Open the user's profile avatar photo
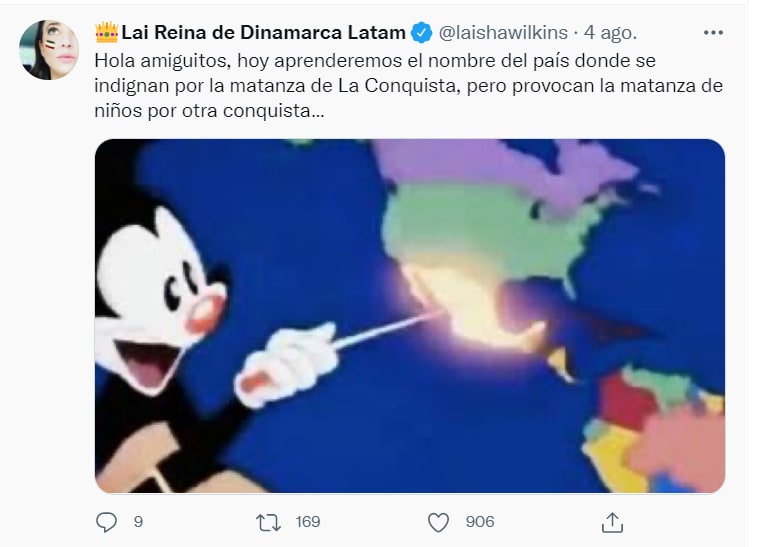Screen dimensions: 758x547 49,50
